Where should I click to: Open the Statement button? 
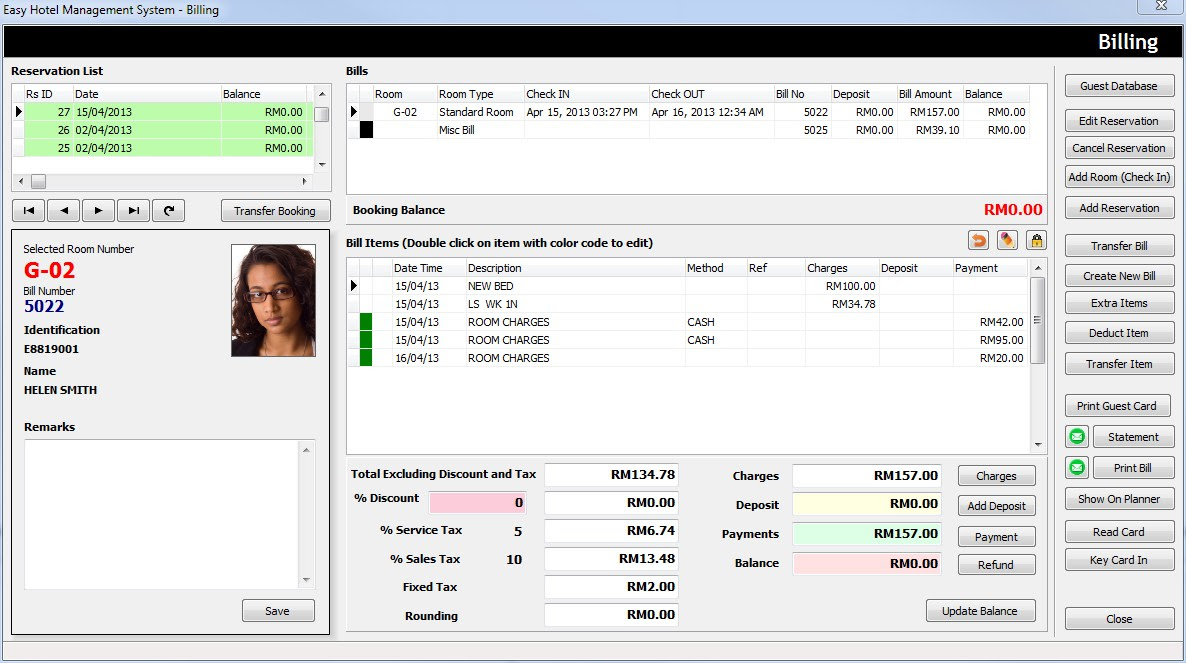[1133, 436]
